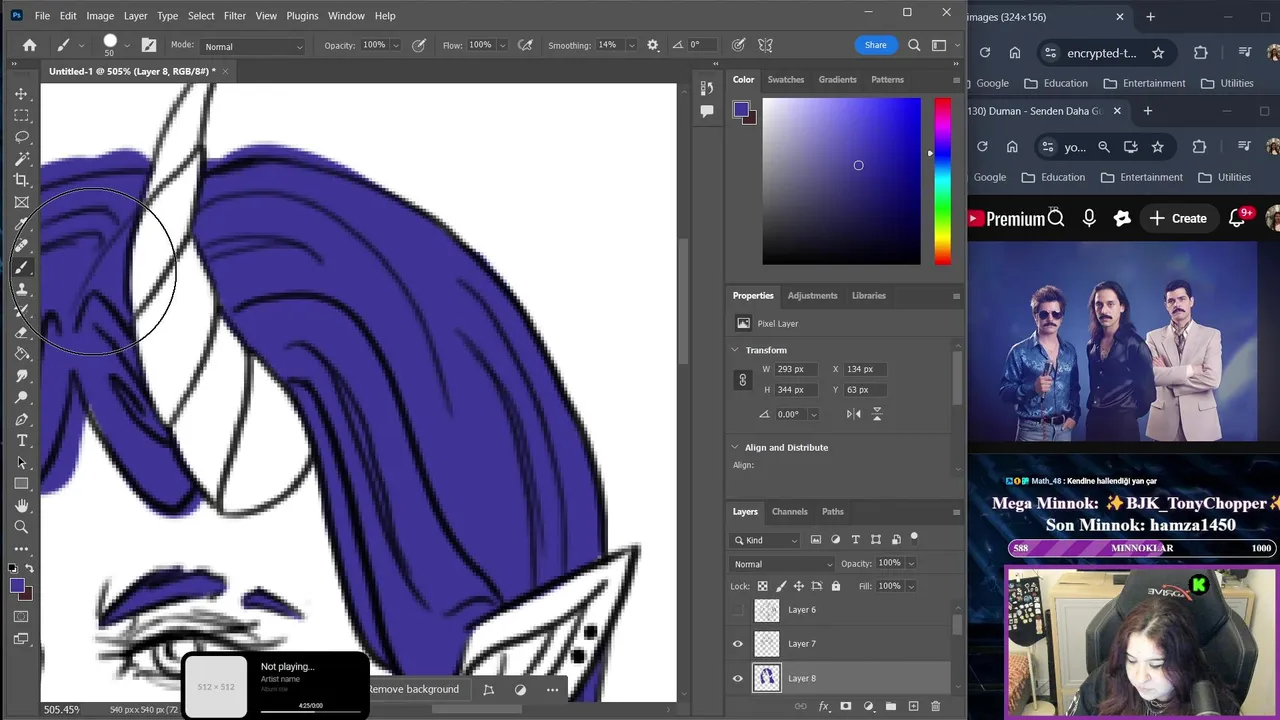Open layer Fill dropdown arrow

tap(910, 586)
